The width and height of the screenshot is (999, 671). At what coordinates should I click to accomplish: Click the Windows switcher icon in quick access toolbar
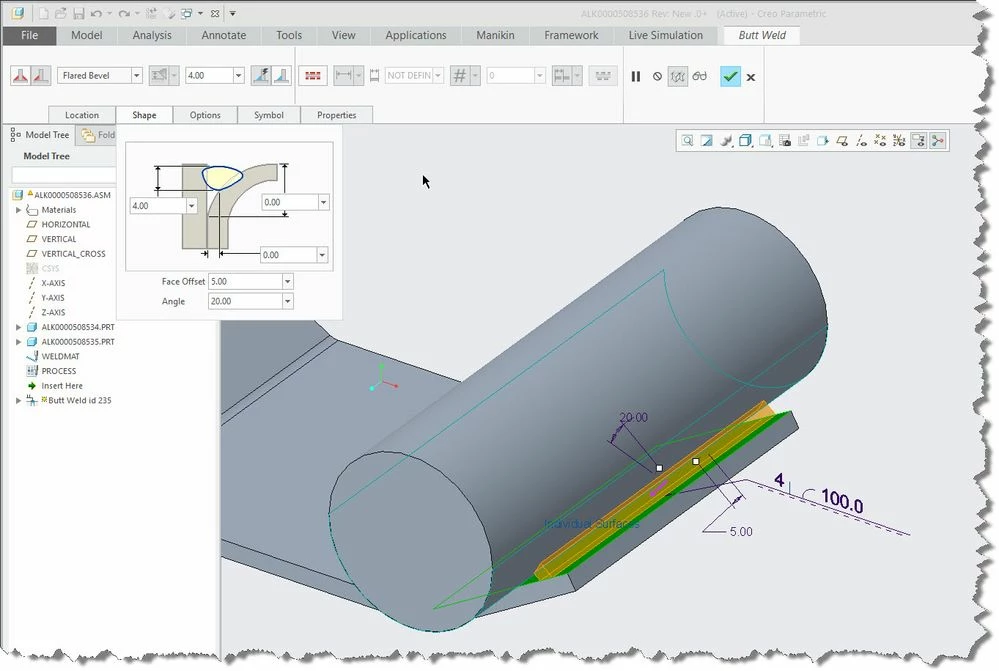(187, 13)
